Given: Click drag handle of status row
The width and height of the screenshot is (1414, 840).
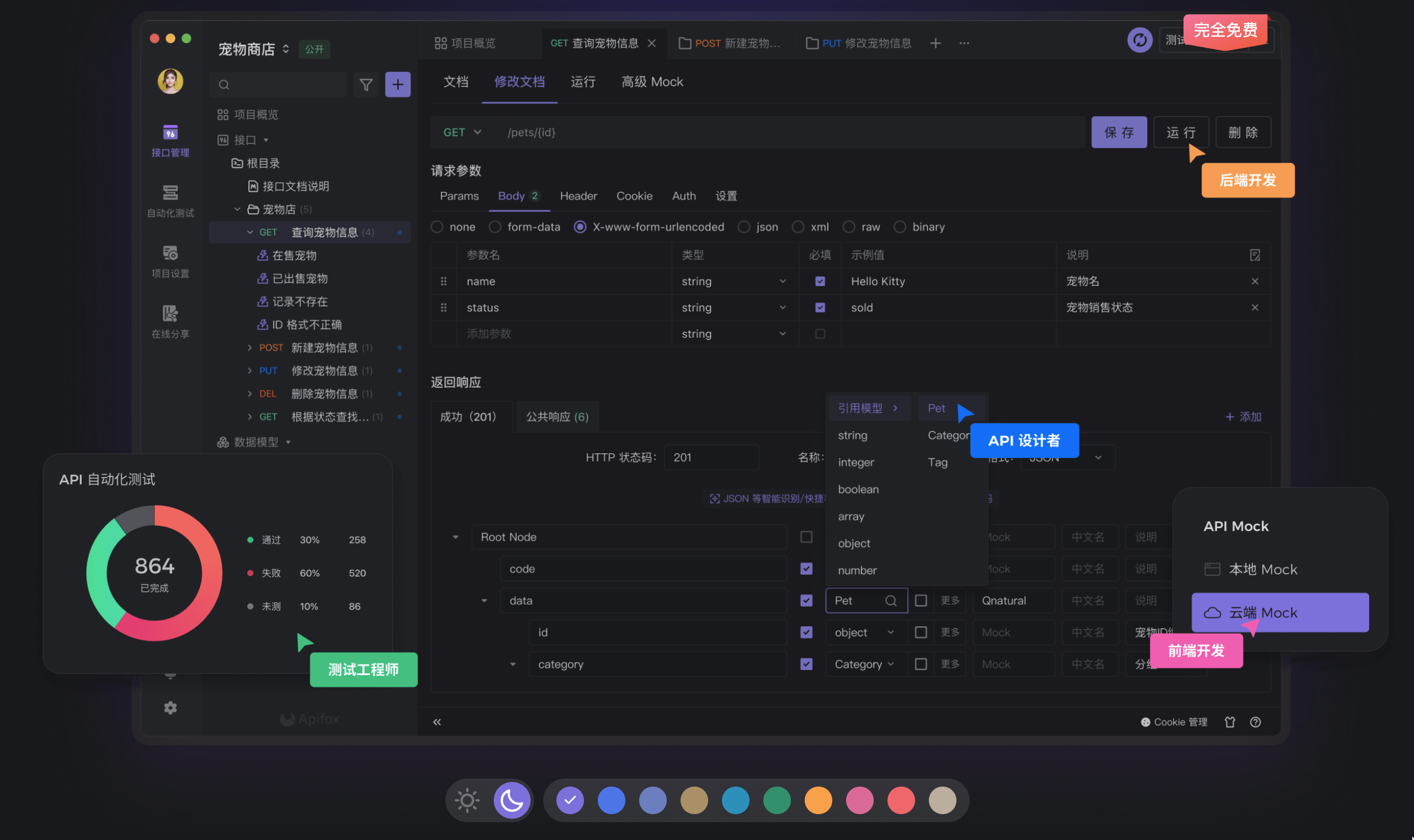Looking at the screenshot, I should (x=443, y=307).
